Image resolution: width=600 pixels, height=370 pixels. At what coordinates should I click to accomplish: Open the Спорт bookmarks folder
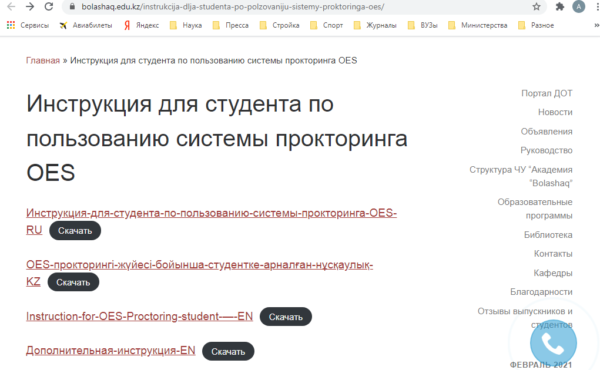[x=326, y=25]
